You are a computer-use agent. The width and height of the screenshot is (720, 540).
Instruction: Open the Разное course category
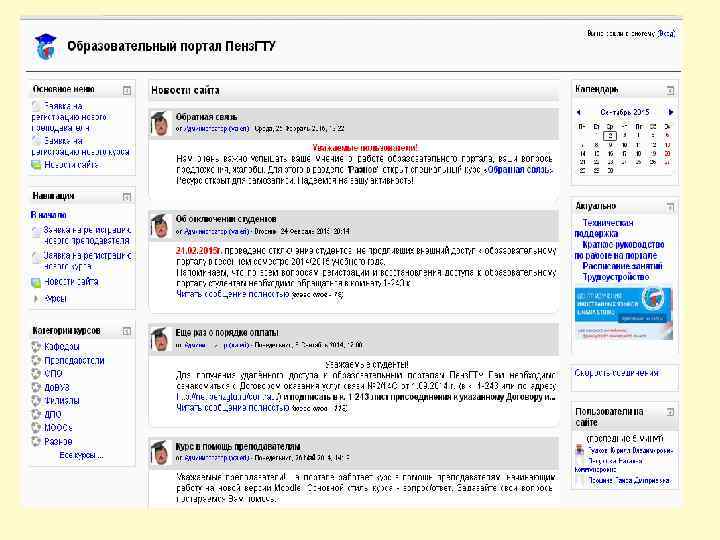pos(58,441)
